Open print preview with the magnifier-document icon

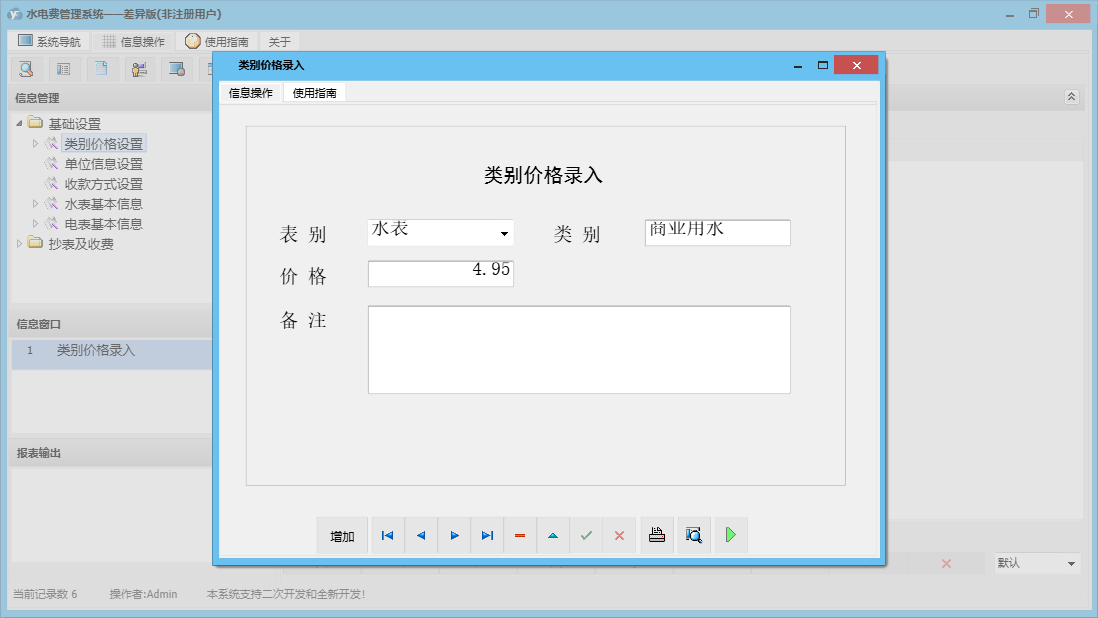pyautogui.click(x=693, y=535)
